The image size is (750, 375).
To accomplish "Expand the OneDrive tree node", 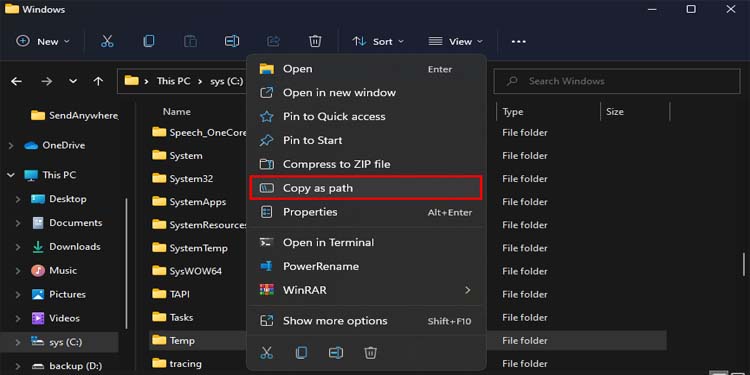I will click(11, 145).
